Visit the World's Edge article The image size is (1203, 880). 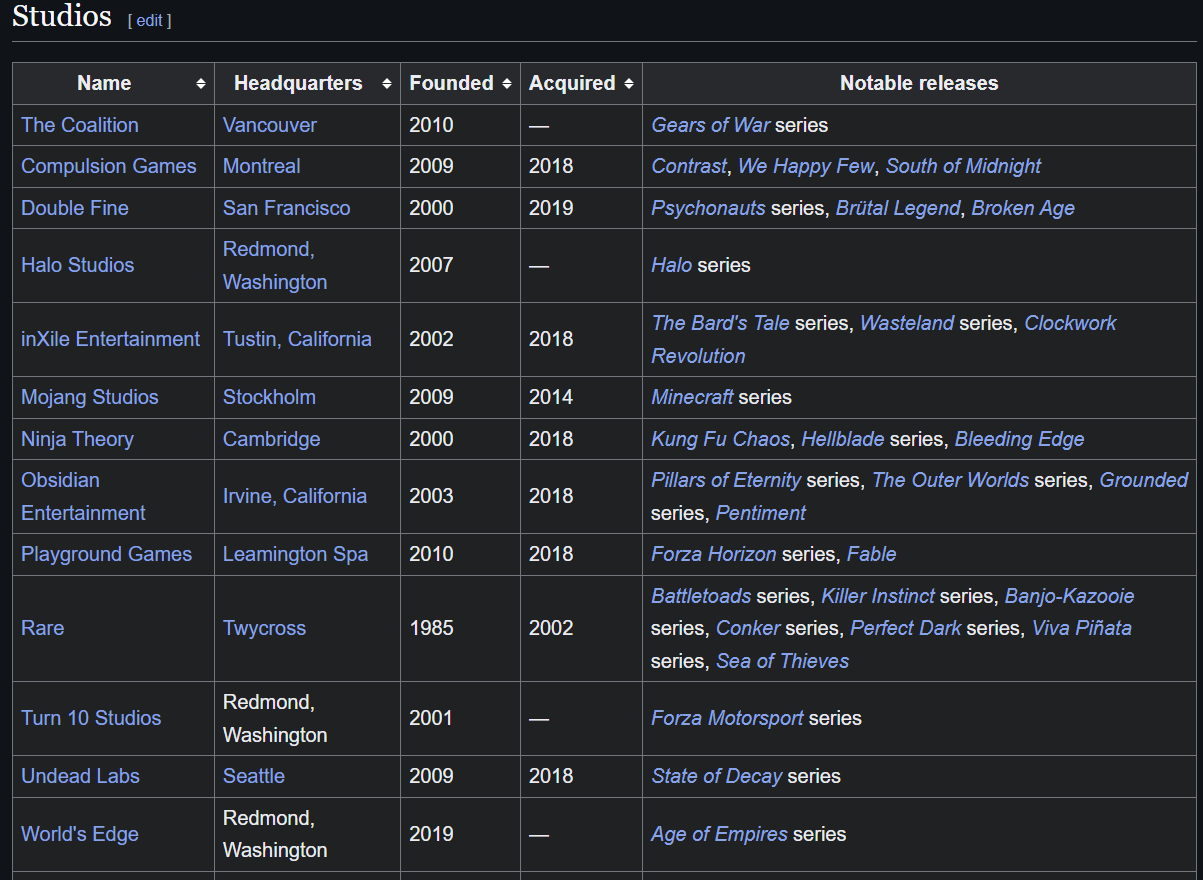pyautogui.click(x=80, y=834)
